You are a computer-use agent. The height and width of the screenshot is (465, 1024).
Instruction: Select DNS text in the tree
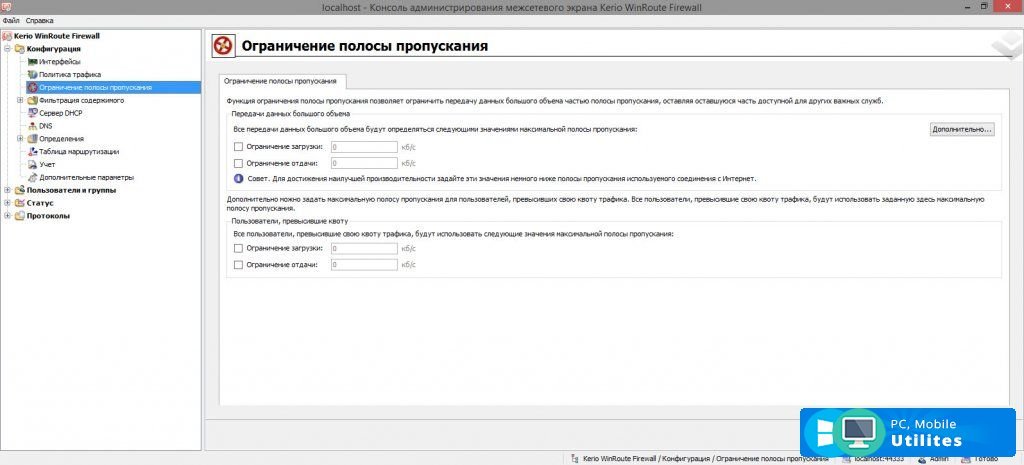(x=46, y=126)
